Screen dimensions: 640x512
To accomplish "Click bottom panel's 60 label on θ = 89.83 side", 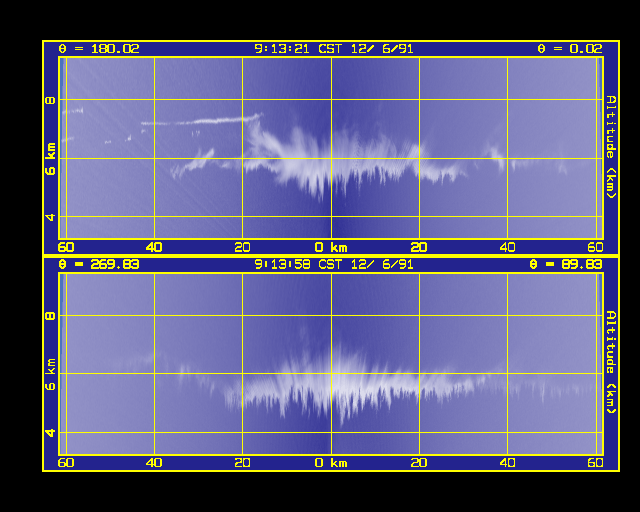I will tap(596, 463).
